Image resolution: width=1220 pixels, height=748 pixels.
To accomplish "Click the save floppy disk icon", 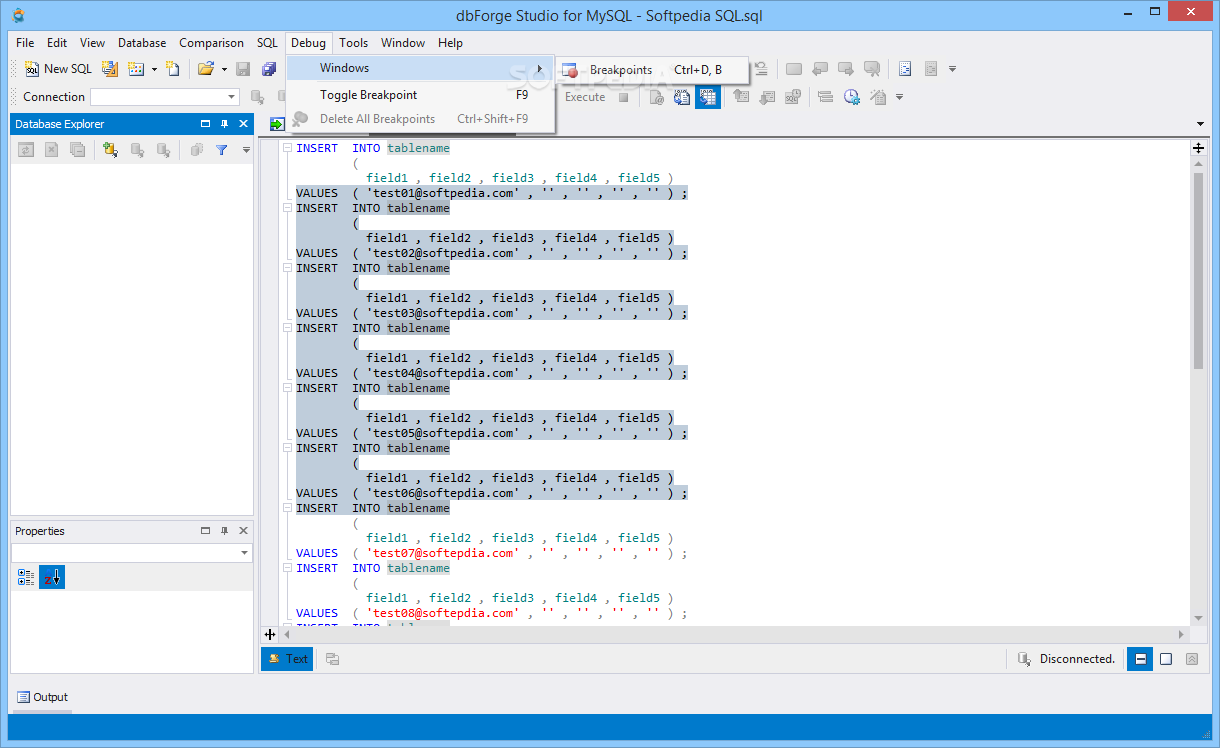I will pyautogui.click(x=243, y=69).
